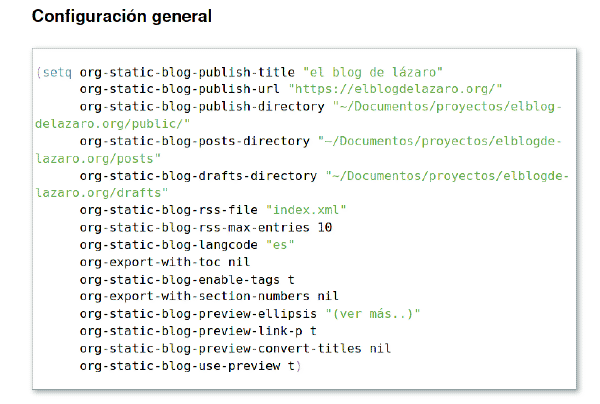Click 'org-static-blog-publish-url' variable name
This screenshot has width=600, height=404.
pyautogui.click(x=179, y=89)
